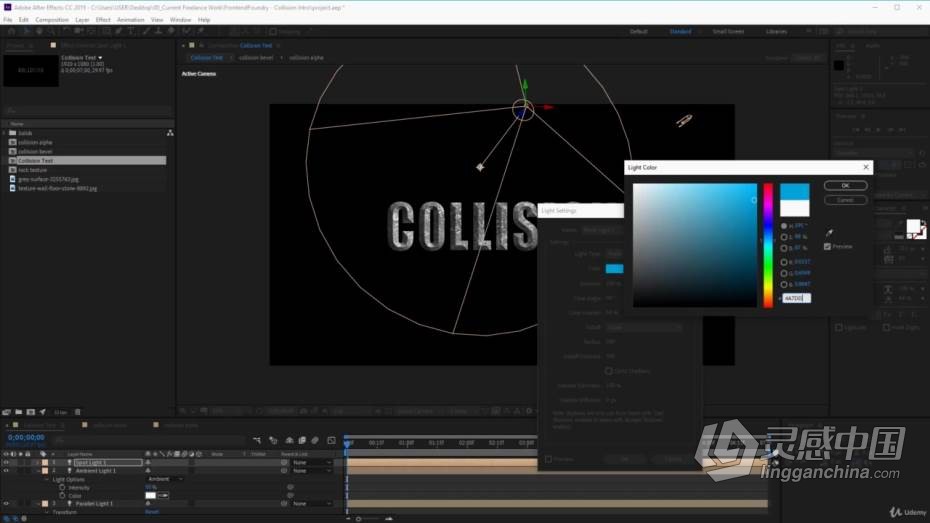The image size is (930, 523).
Task: Select the Hand tool in the toolbar
Action: pos(39,31)
